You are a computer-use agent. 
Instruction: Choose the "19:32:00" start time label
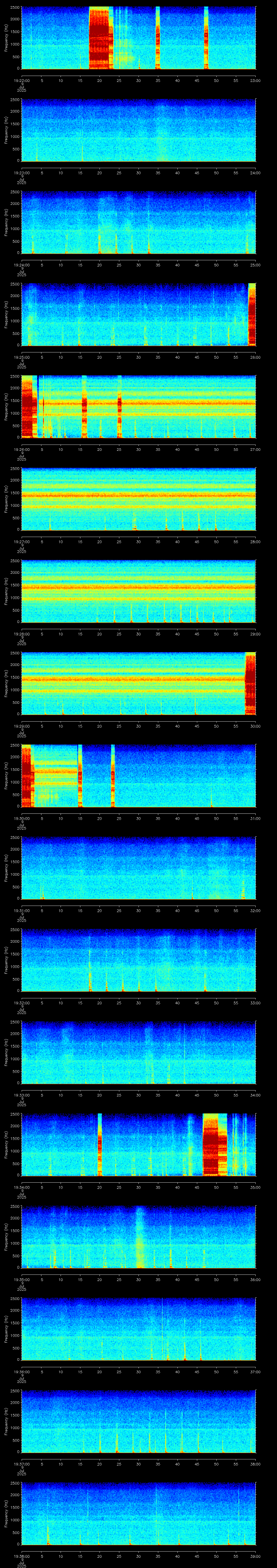click(21, 1003)
